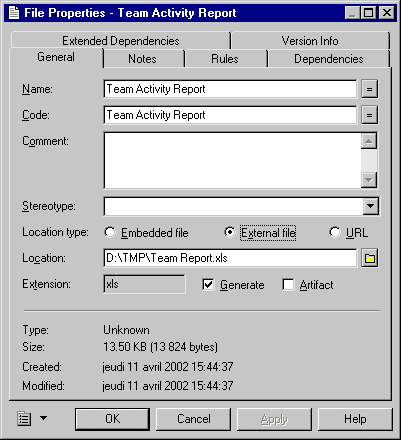
Task: Uncheck the Generate checkbox
Action: pos(208,285)
